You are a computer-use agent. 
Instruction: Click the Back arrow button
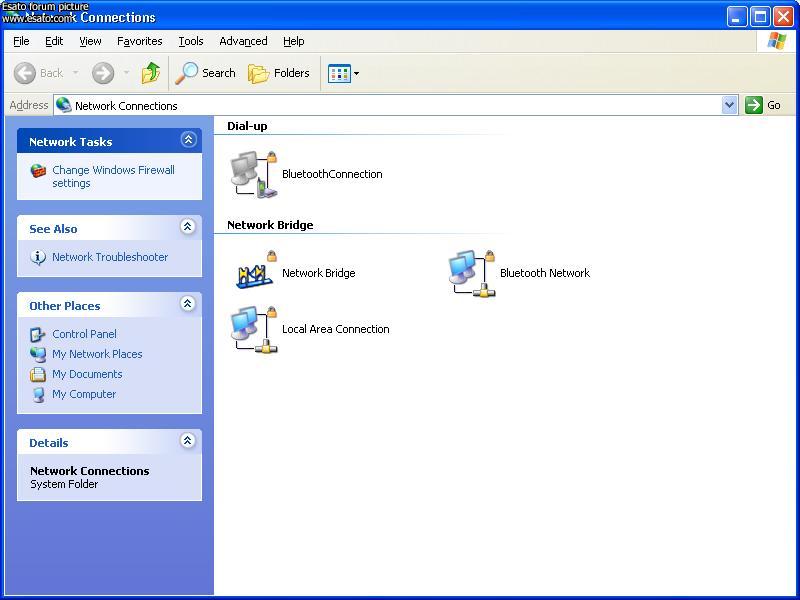coord(24,73)
